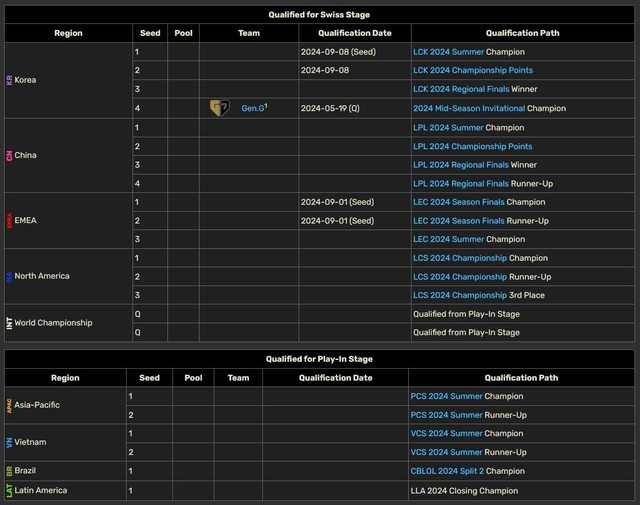The width and height of the screenshot is (640, 505).
Task: Open the Gen.G team link
Action: click(251, 108)
